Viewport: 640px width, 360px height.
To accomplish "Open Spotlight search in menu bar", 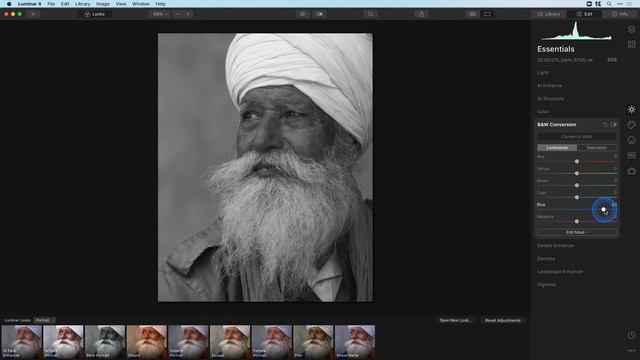I will [x=609, y=4].
